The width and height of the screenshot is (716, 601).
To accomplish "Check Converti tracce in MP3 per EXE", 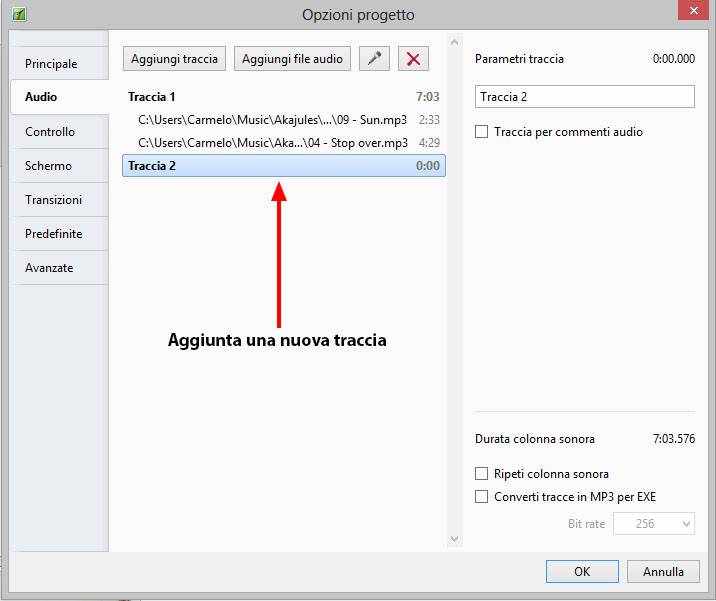I will pyautogui.click(x=482, y=497).
